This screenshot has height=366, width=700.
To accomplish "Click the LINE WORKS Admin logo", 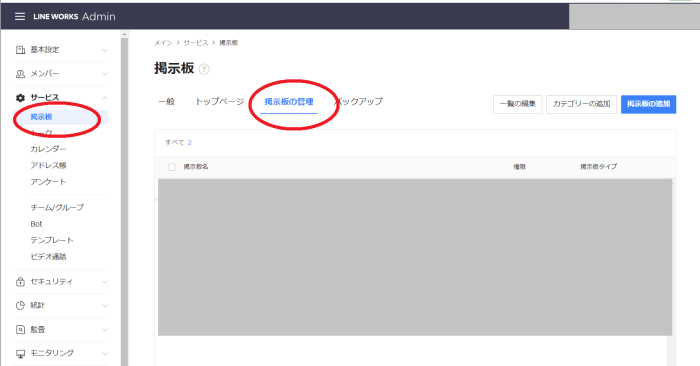I will (x=74, y=17).
